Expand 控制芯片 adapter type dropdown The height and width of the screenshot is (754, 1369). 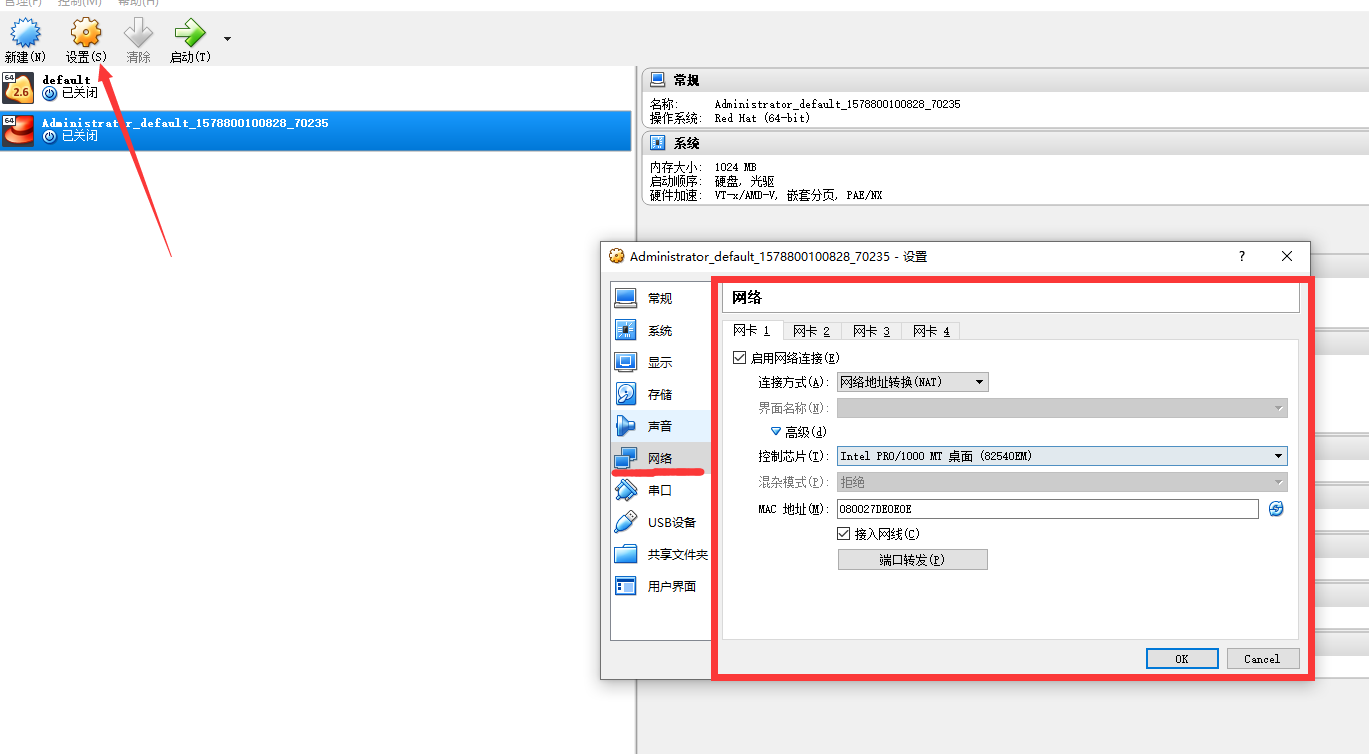click(1061, 456)
